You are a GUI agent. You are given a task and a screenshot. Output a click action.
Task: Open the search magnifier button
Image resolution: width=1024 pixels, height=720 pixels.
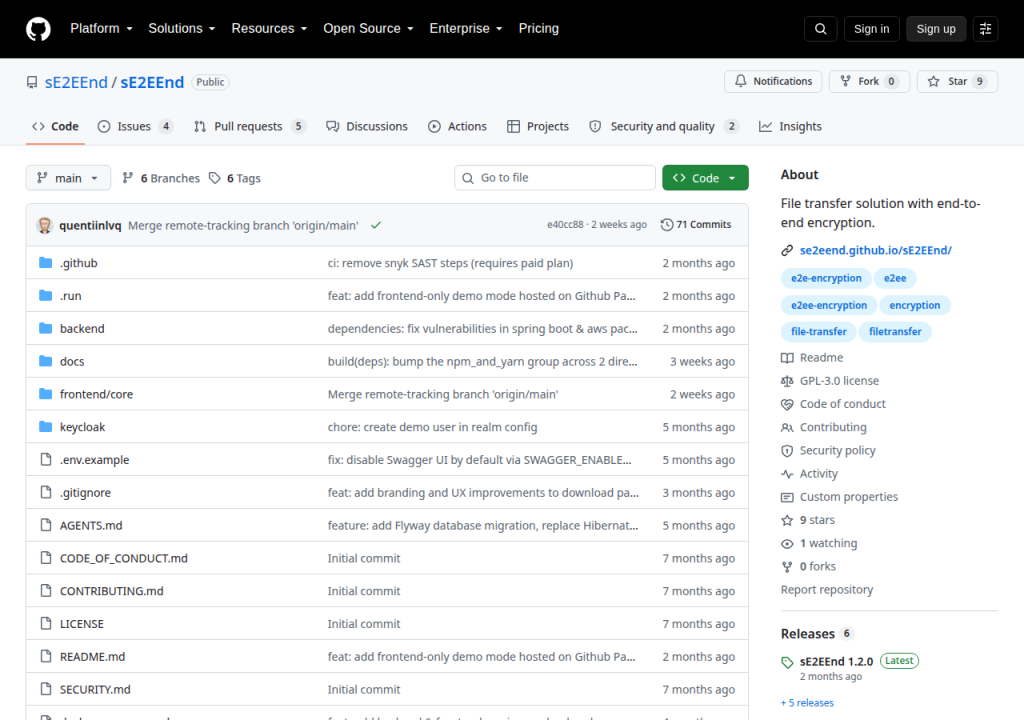(x=820, y=29)
